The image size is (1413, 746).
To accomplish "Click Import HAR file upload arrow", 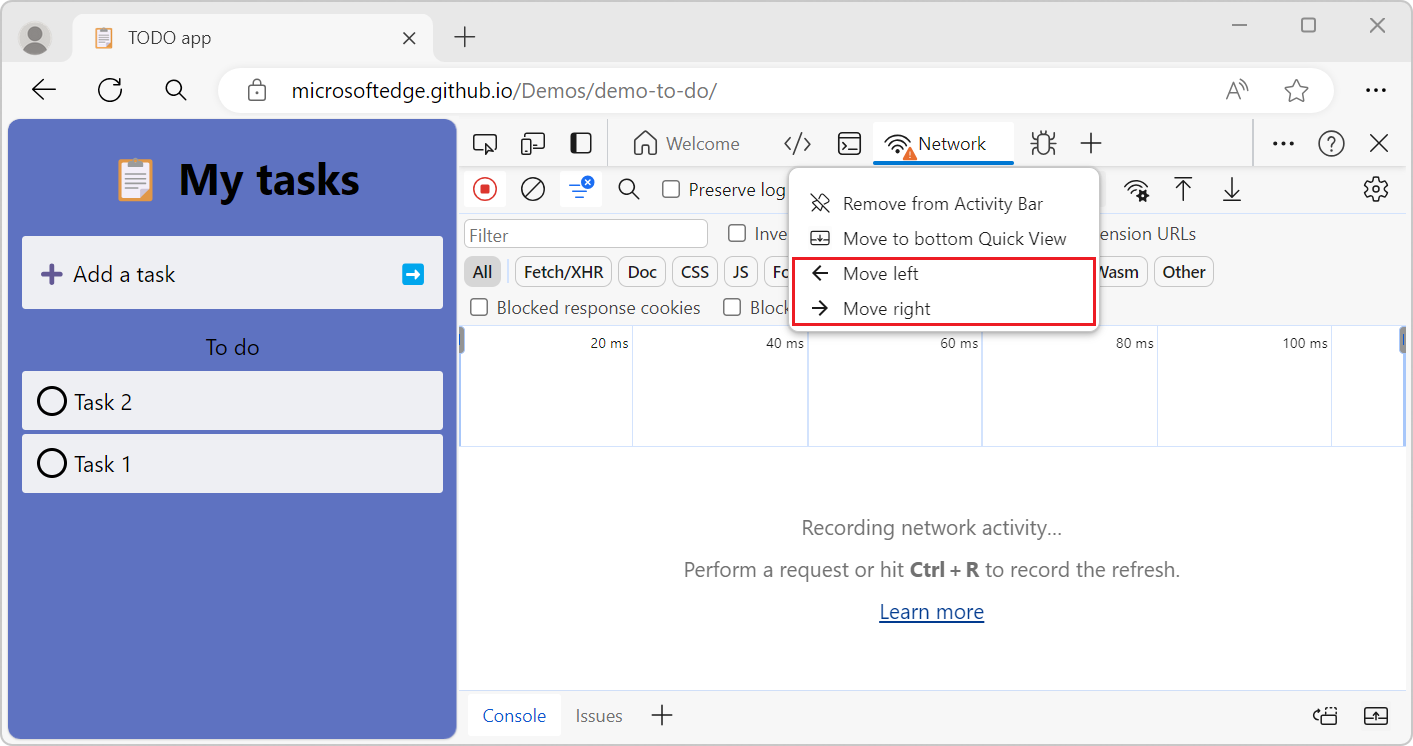I will pos(1183,189).
